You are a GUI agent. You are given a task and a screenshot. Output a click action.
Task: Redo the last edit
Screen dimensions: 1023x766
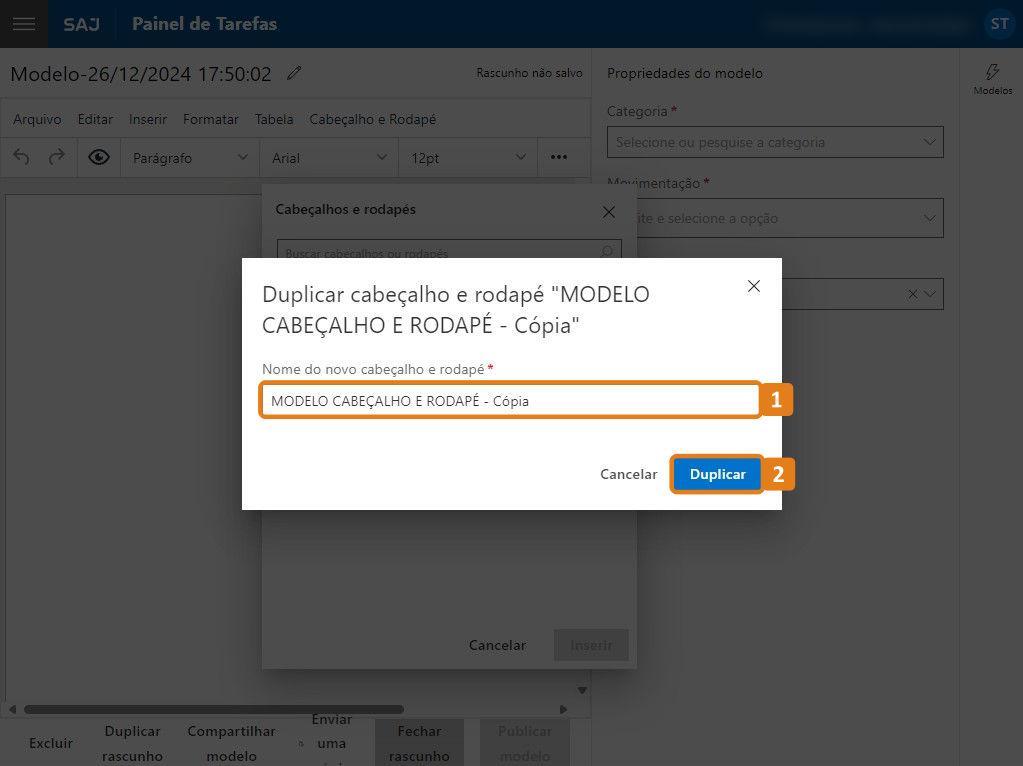point(57,157)
